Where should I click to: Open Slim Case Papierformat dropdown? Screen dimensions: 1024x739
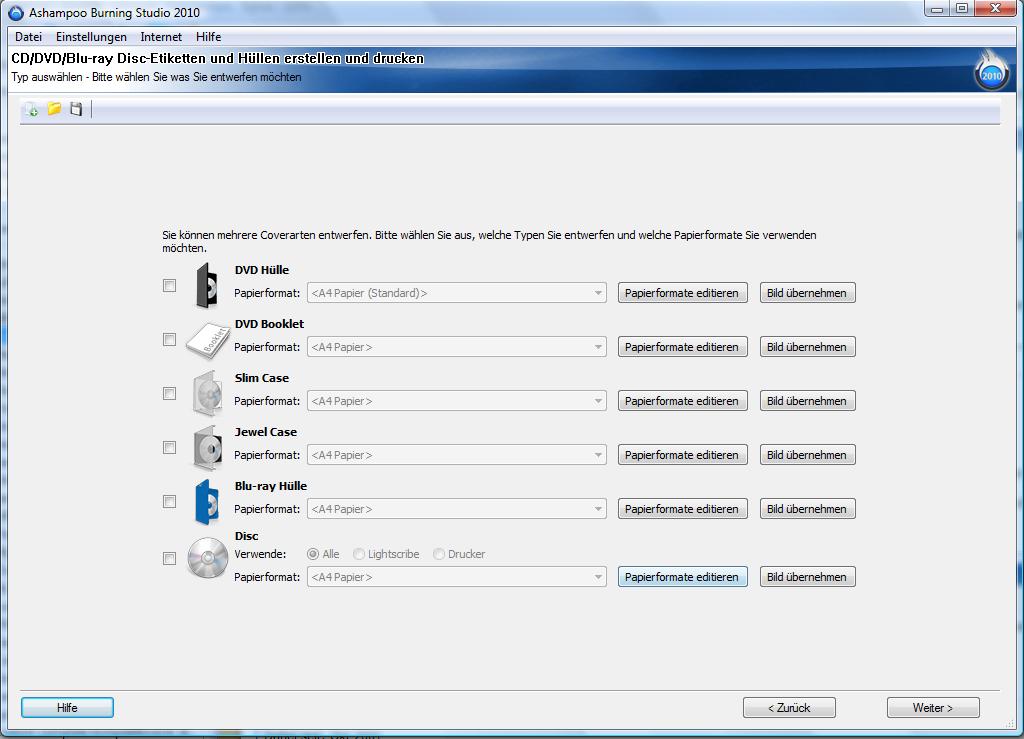456,401
